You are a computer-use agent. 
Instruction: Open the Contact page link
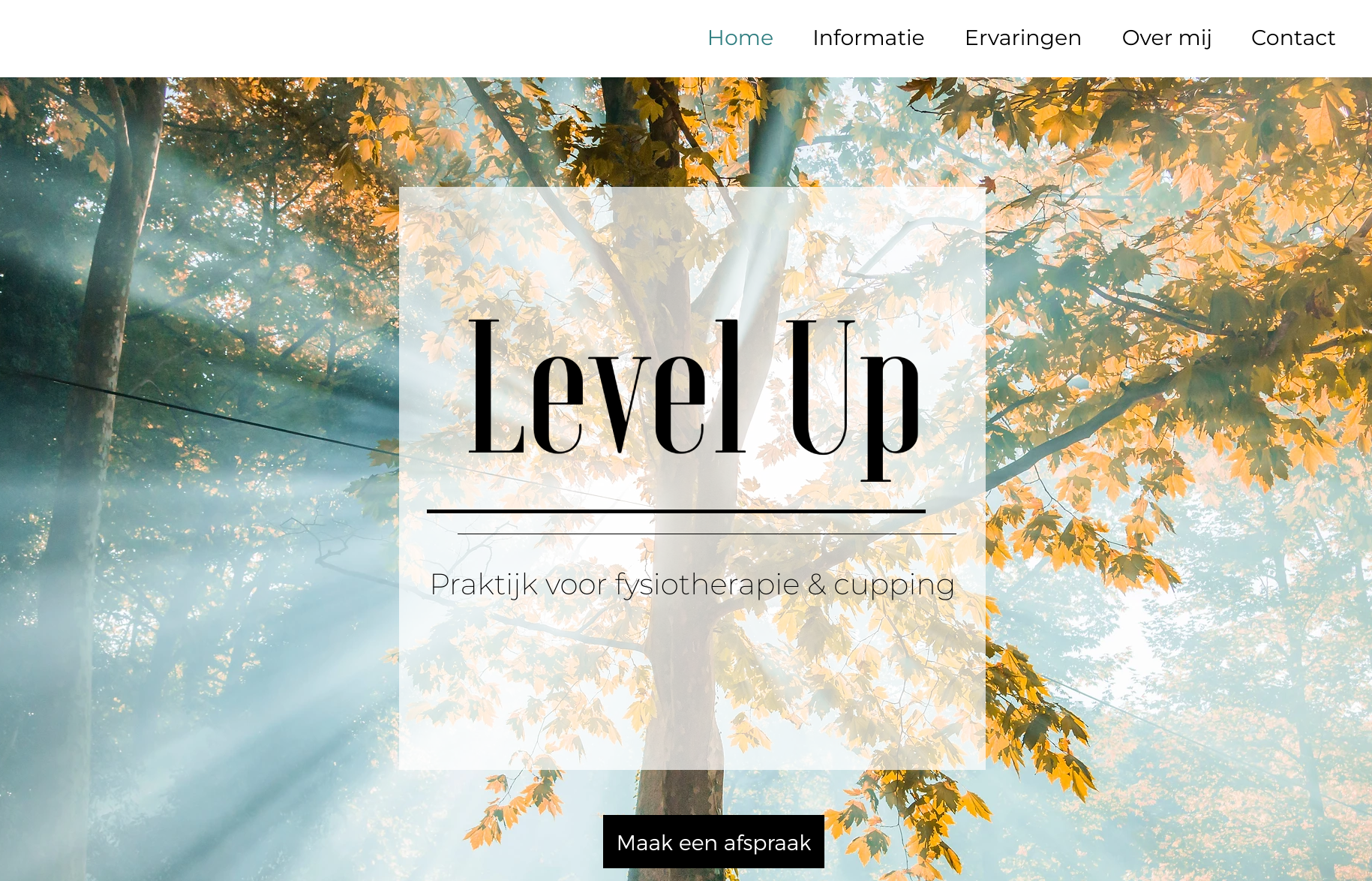point(1293,38)
